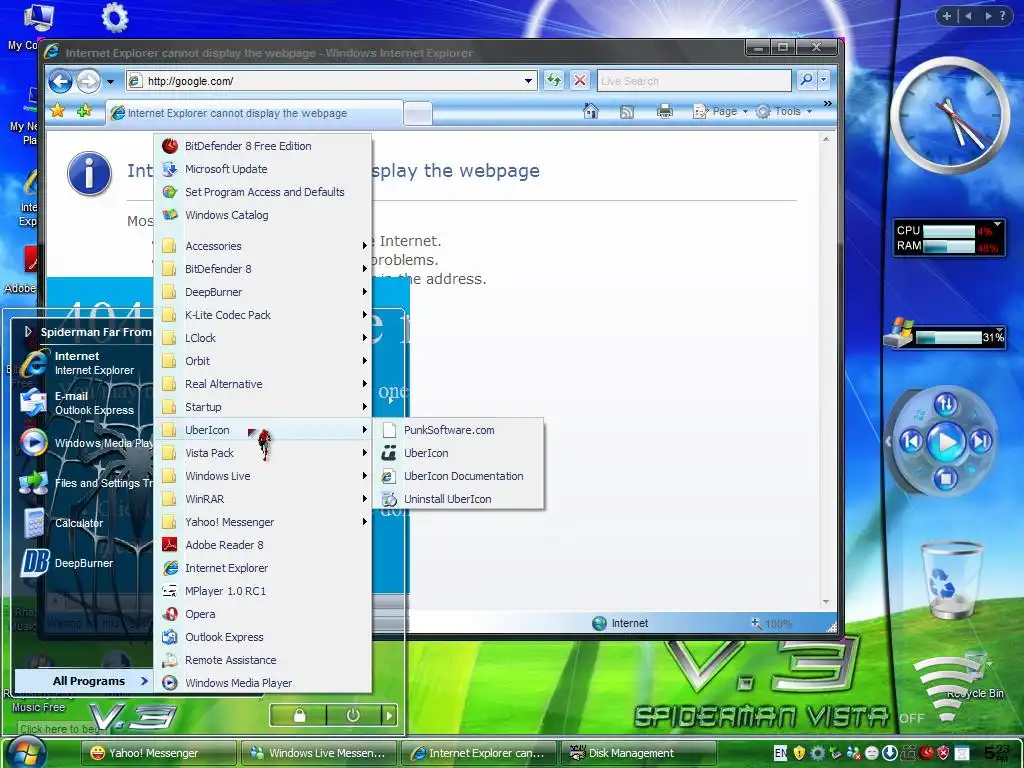
Task: Click Play on the media player gadget
Action: [946, 442]
